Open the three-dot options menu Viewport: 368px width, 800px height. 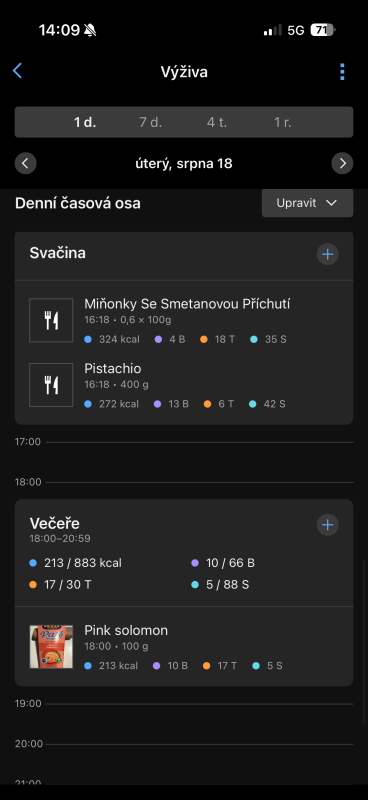click(x=342, y=72)
